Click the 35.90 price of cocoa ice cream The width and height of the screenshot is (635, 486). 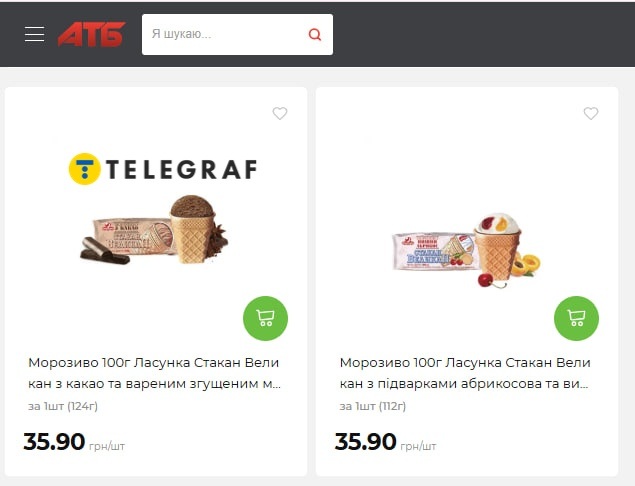[54, 441]
